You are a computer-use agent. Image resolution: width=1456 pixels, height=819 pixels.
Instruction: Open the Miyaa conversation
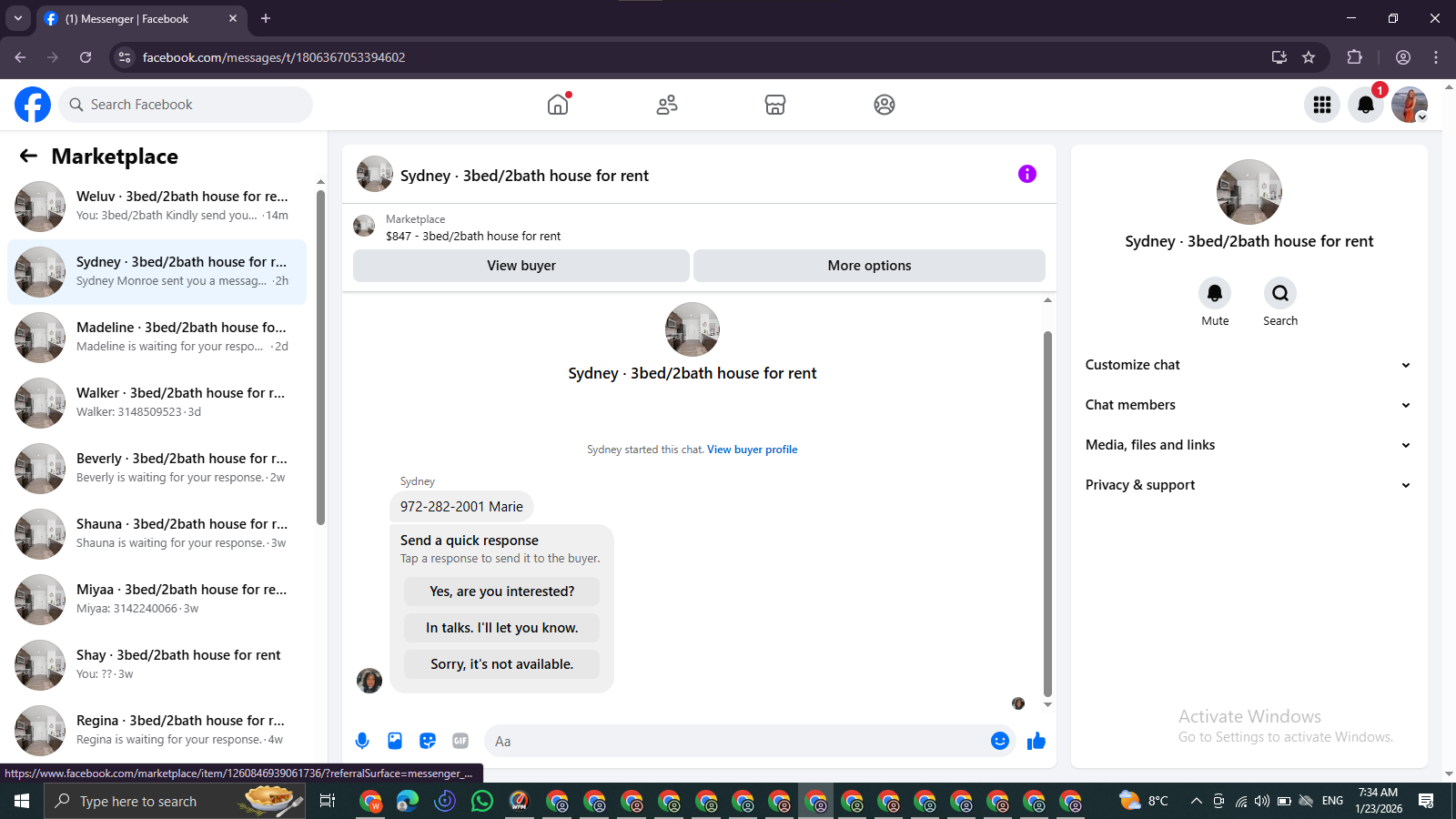(157, 600)
